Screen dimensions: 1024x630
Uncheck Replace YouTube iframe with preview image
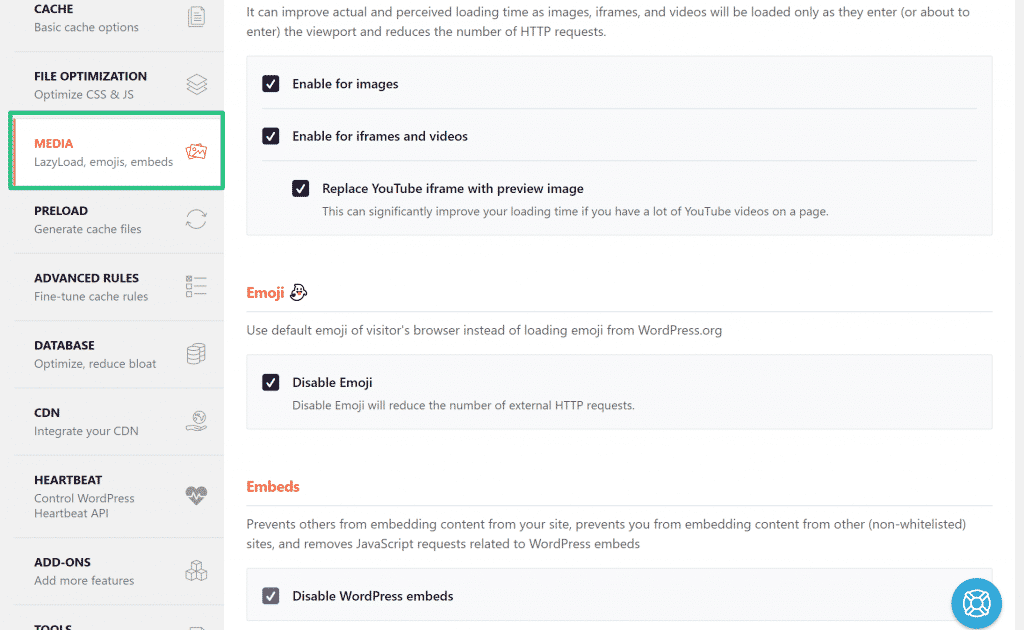click(x=300, y=189)
